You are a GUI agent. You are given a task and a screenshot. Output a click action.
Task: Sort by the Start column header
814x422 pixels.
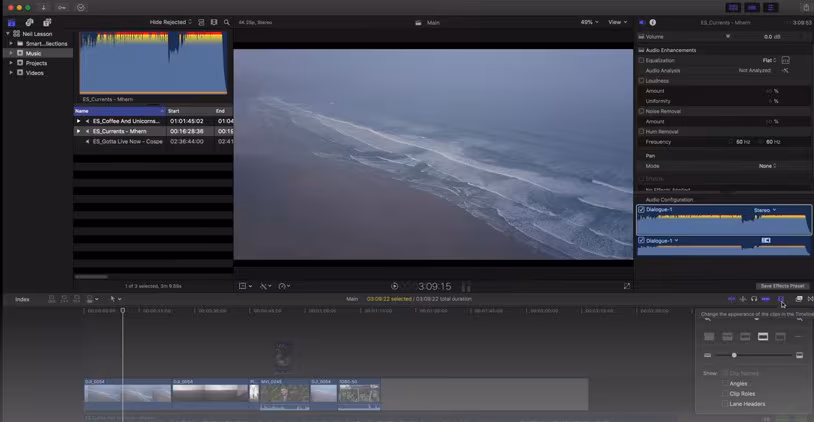(189, 111)
